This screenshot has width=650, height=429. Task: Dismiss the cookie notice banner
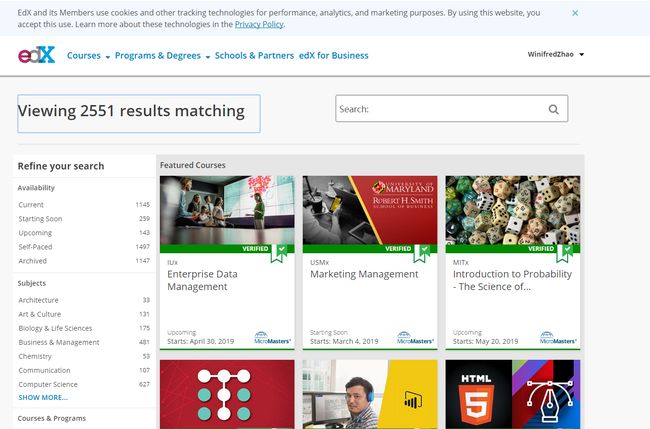click(x=575, y=13)
